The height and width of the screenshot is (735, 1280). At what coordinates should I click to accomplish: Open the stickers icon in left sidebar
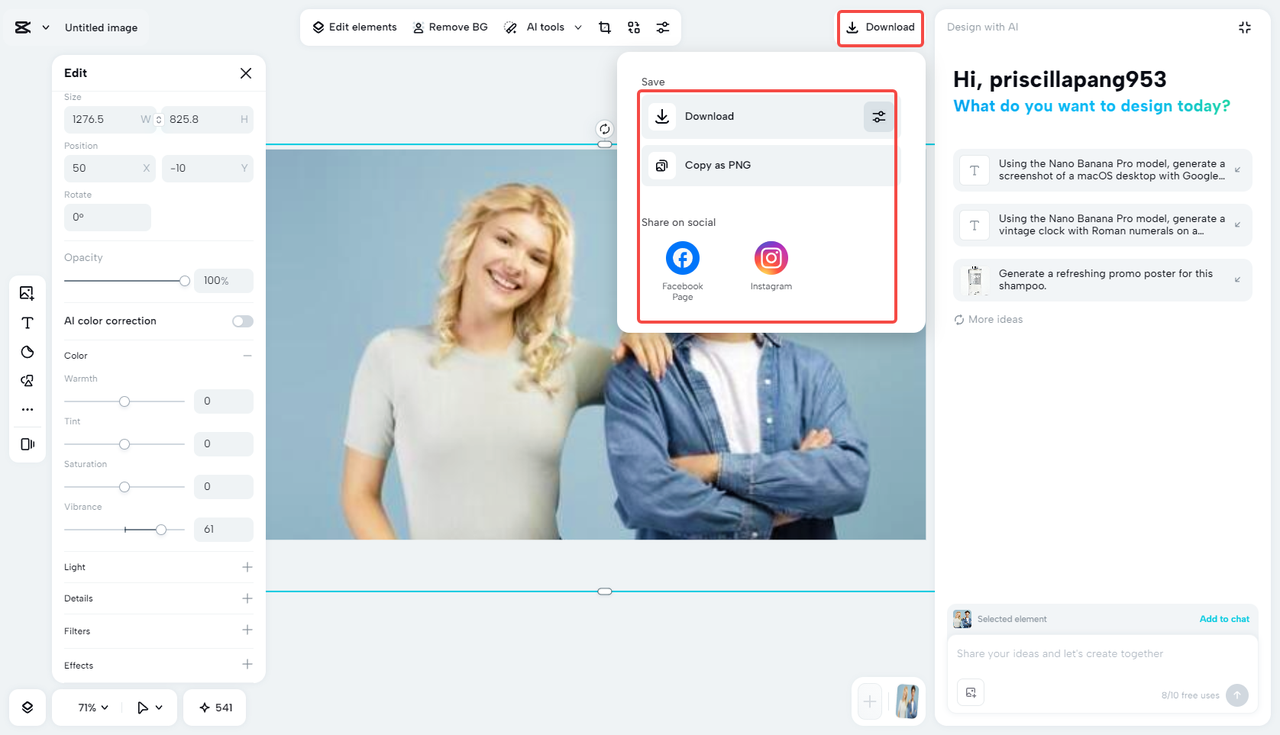click(x=27, y=352)
